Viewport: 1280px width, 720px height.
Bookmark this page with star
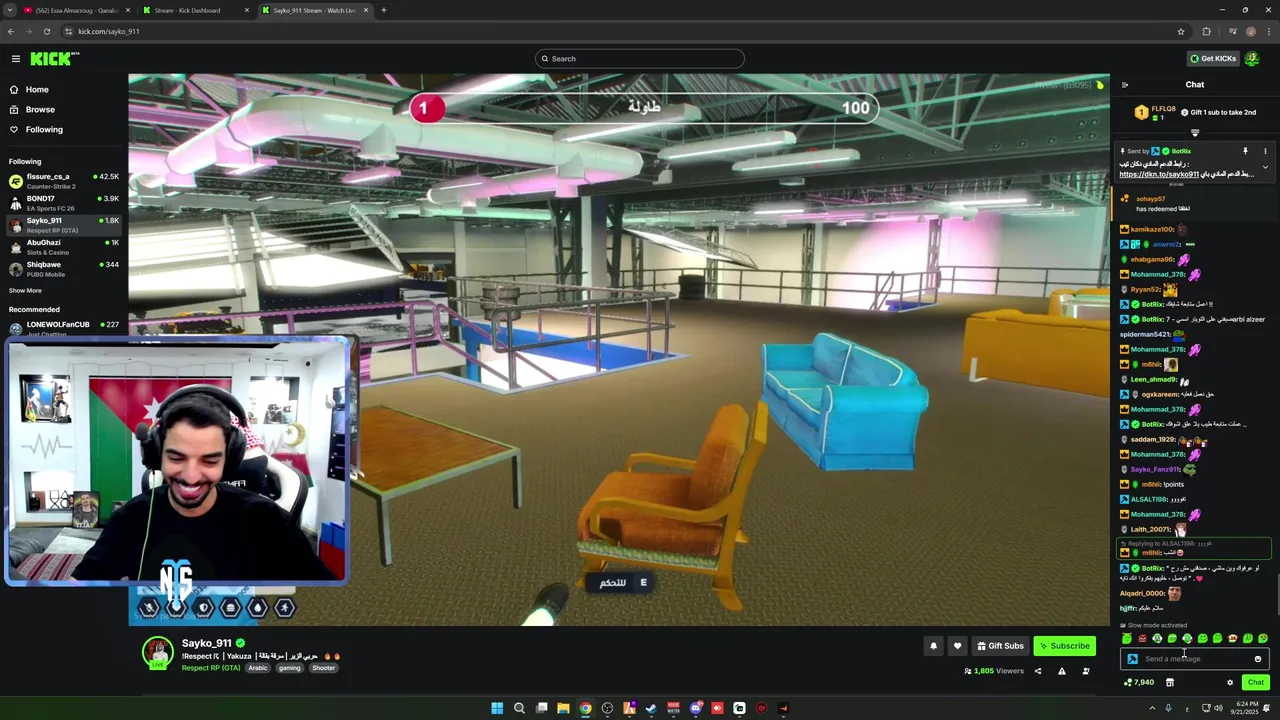[1181, 31]
